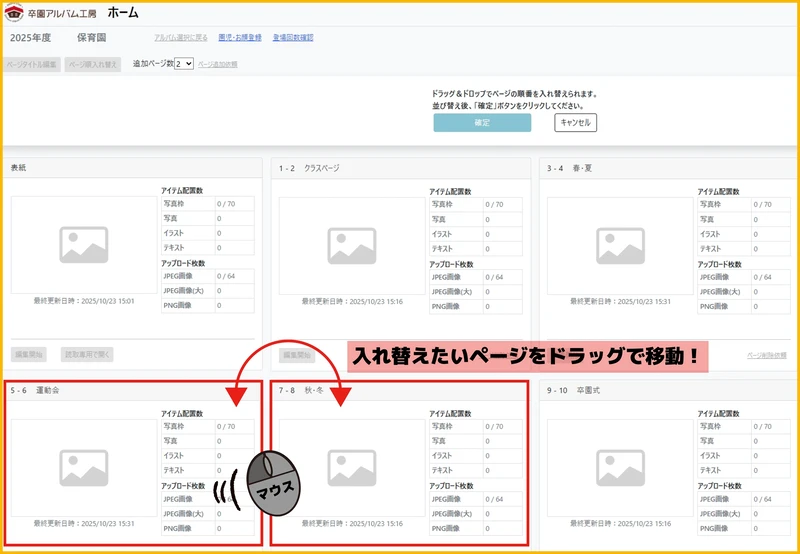
Task: Click the ページタイトル編集 button
Action: click(x=32, y=64)
